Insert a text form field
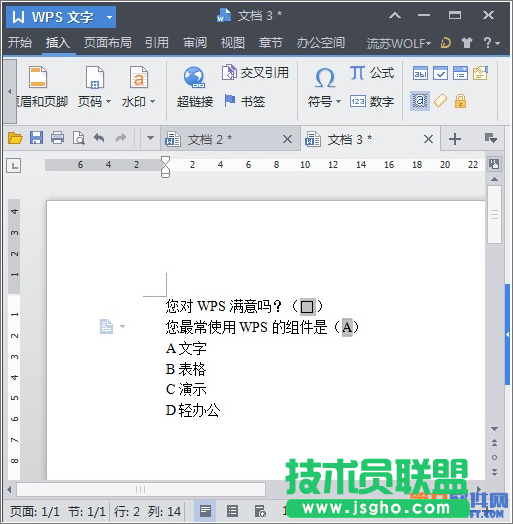This screenshot has height=524, width=513. click(x=420, y=73)
